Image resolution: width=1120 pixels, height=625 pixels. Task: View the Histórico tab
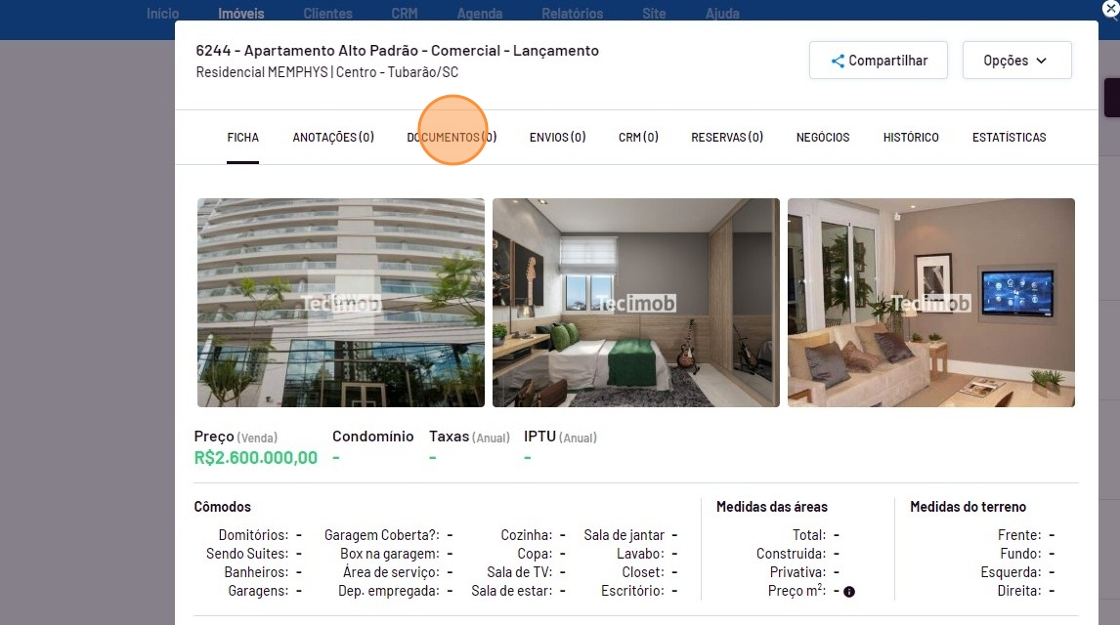[x=911, y=137]
